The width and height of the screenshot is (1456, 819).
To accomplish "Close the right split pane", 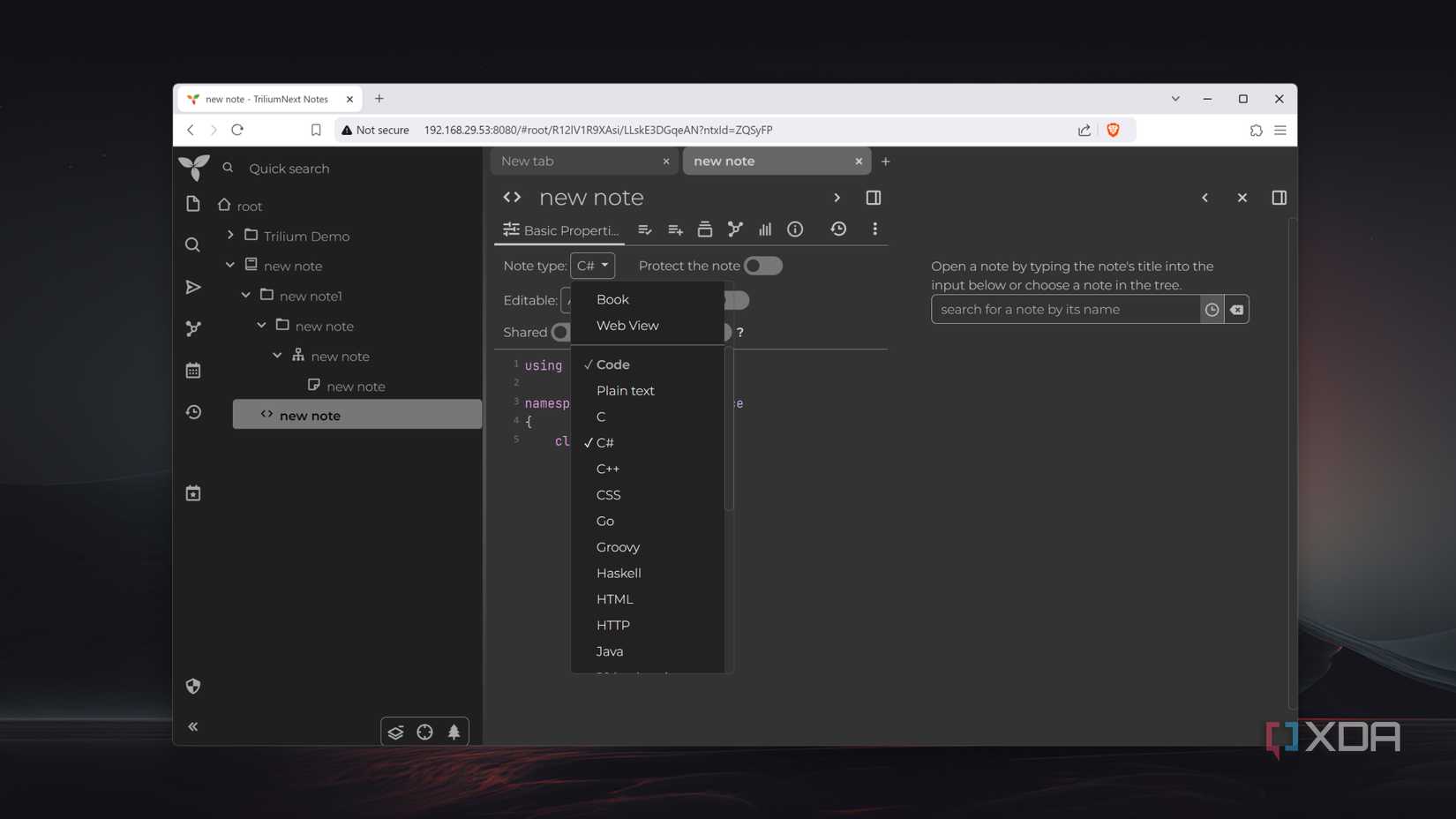I will tap(1242, 198).
